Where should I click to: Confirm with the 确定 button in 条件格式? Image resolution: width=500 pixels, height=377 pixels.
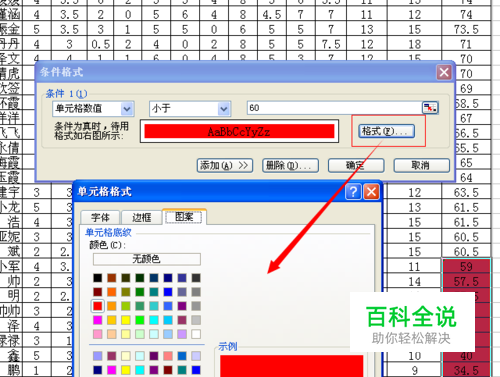(356, 165)
